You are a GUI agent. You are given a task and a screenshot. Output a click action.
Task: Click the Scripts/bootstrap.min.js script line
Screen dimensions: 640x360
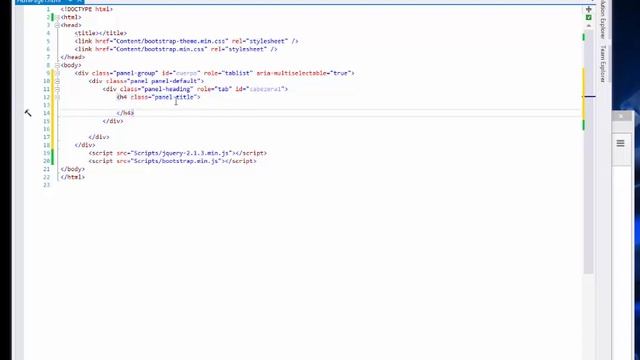point(173,161)
